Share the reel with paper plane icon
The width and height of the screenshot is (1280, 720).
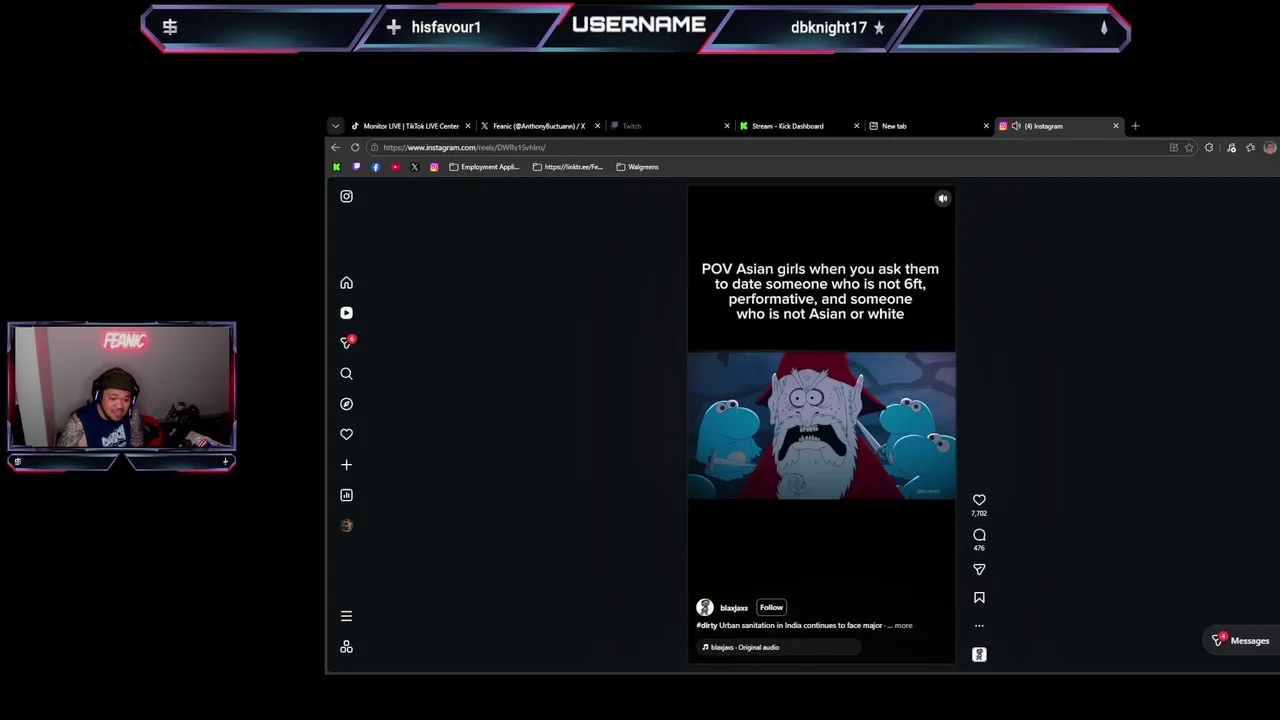(979, 569)
